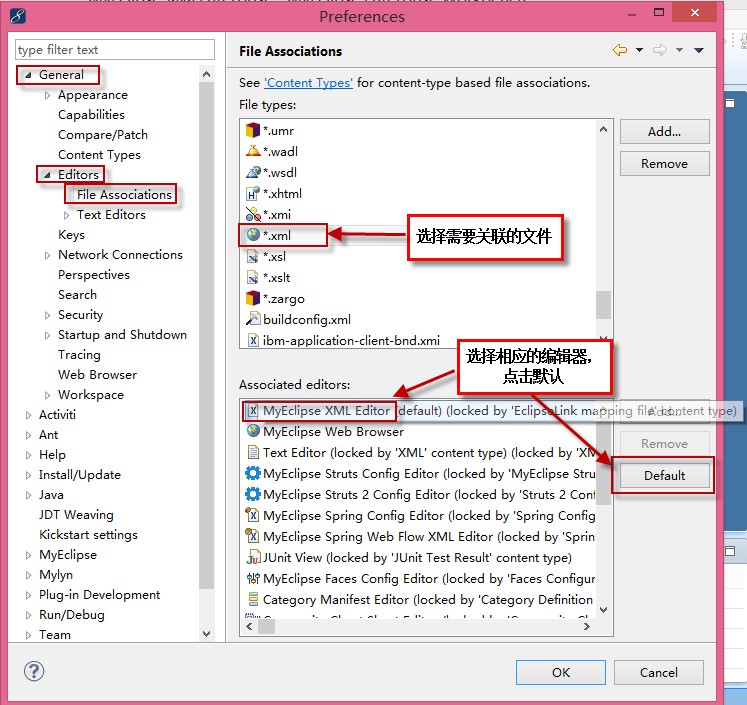Open the 'Content Types' link
Viewport: 747px width, 705px height.
(308, 83)
